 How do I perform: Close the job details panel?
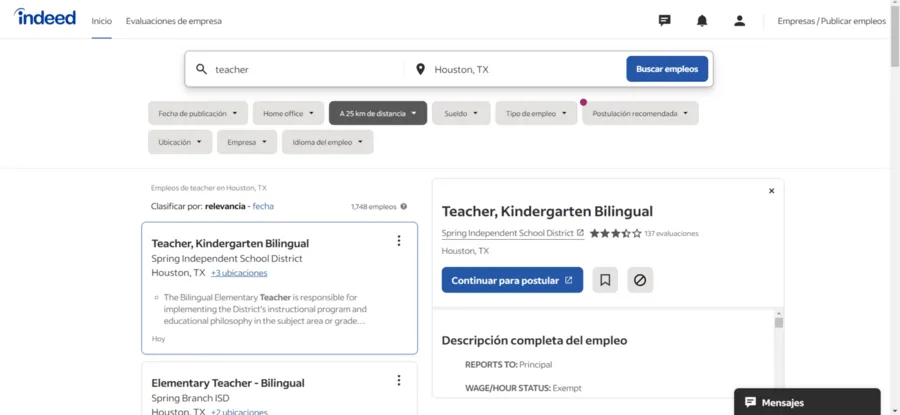coord(771,191)
